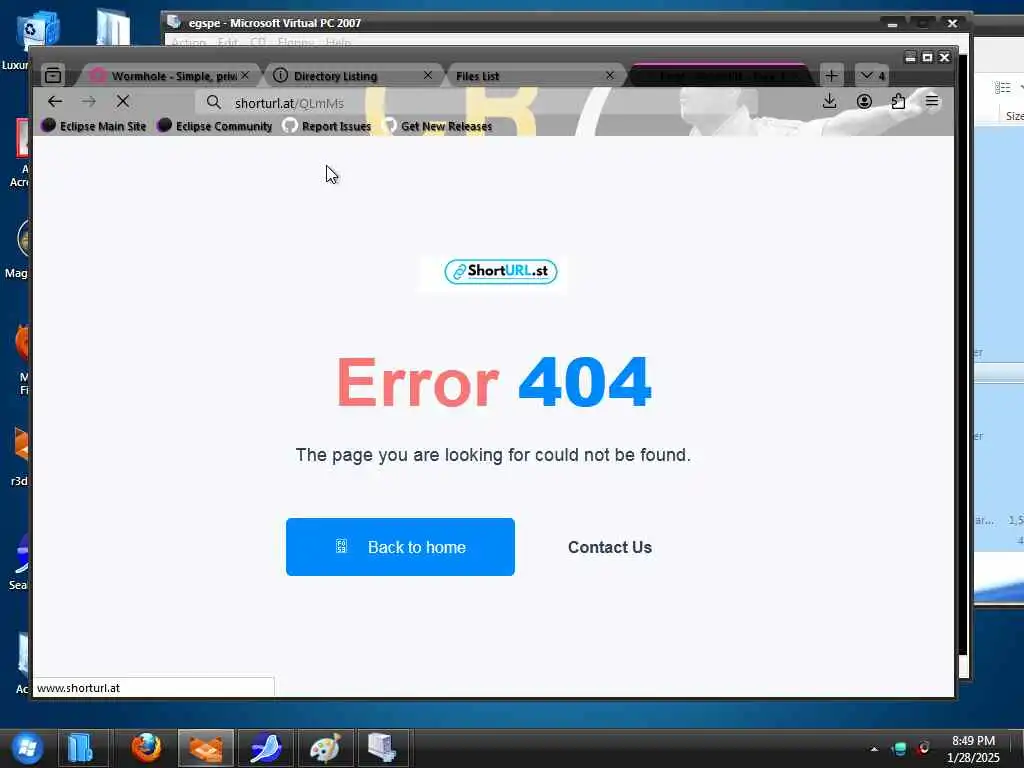
Task: Stop loading the page
Action: pyautogui.click(x=123, y=101)
